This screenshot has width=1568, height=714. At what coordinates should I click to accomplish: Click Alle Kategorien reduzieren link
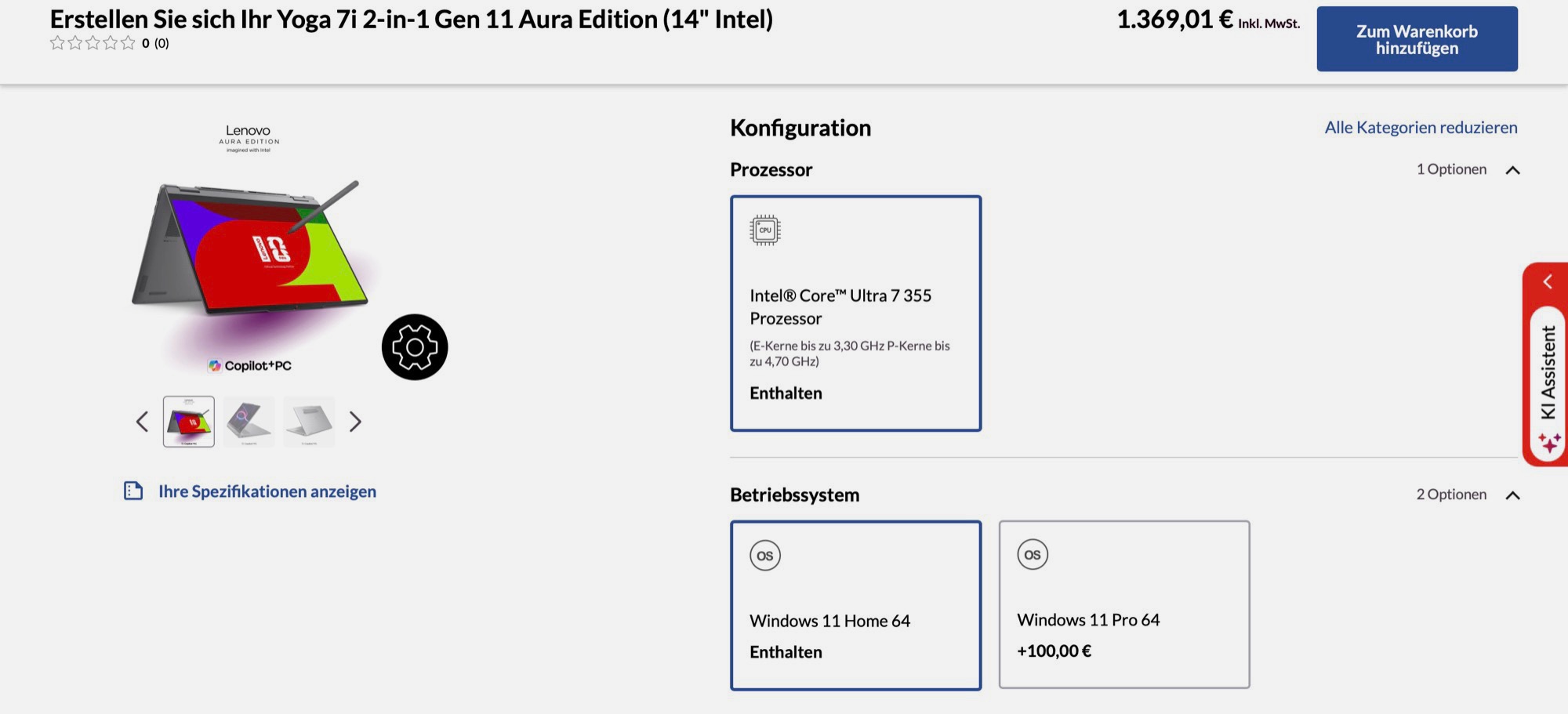[x=1421, y=128]
